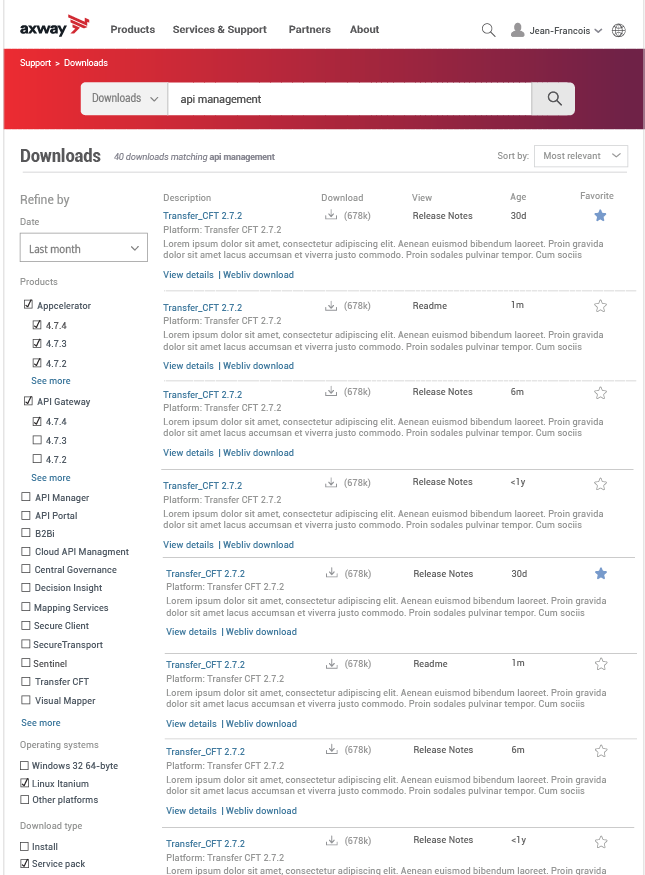Uncheck the Appcelerator product checkbox

[x=28, y=305]
